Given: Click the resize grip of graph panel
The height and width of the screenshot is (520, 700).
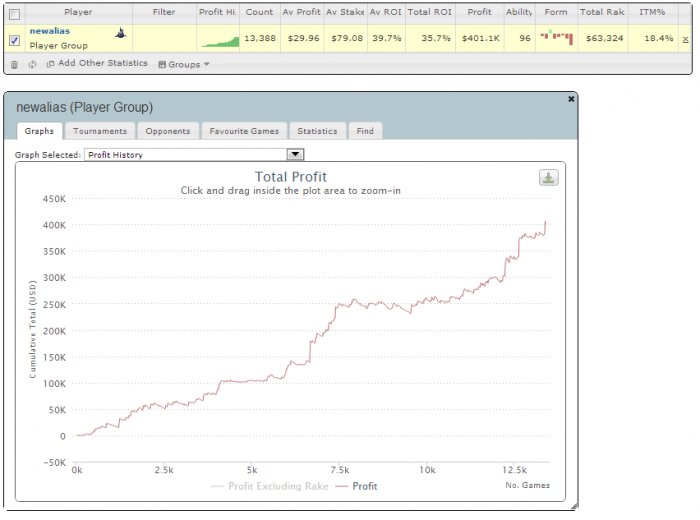Looking at the screenshot, I should [x=574, y=506].
